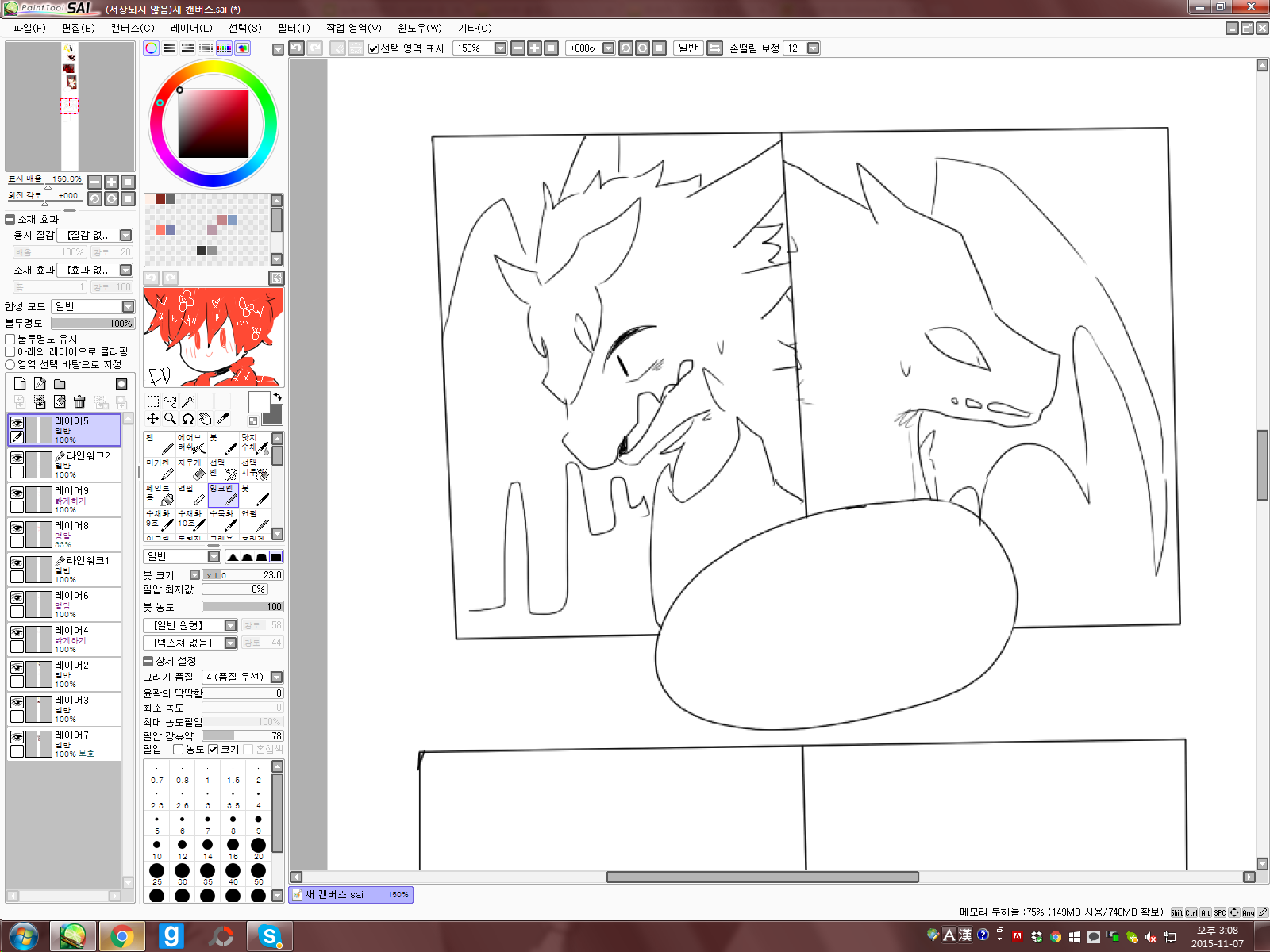Open the [일반 원형] brush shape dropdown
Viewport: 1270px width, 952px height.
pyautogui.click(x=230, y=625)
